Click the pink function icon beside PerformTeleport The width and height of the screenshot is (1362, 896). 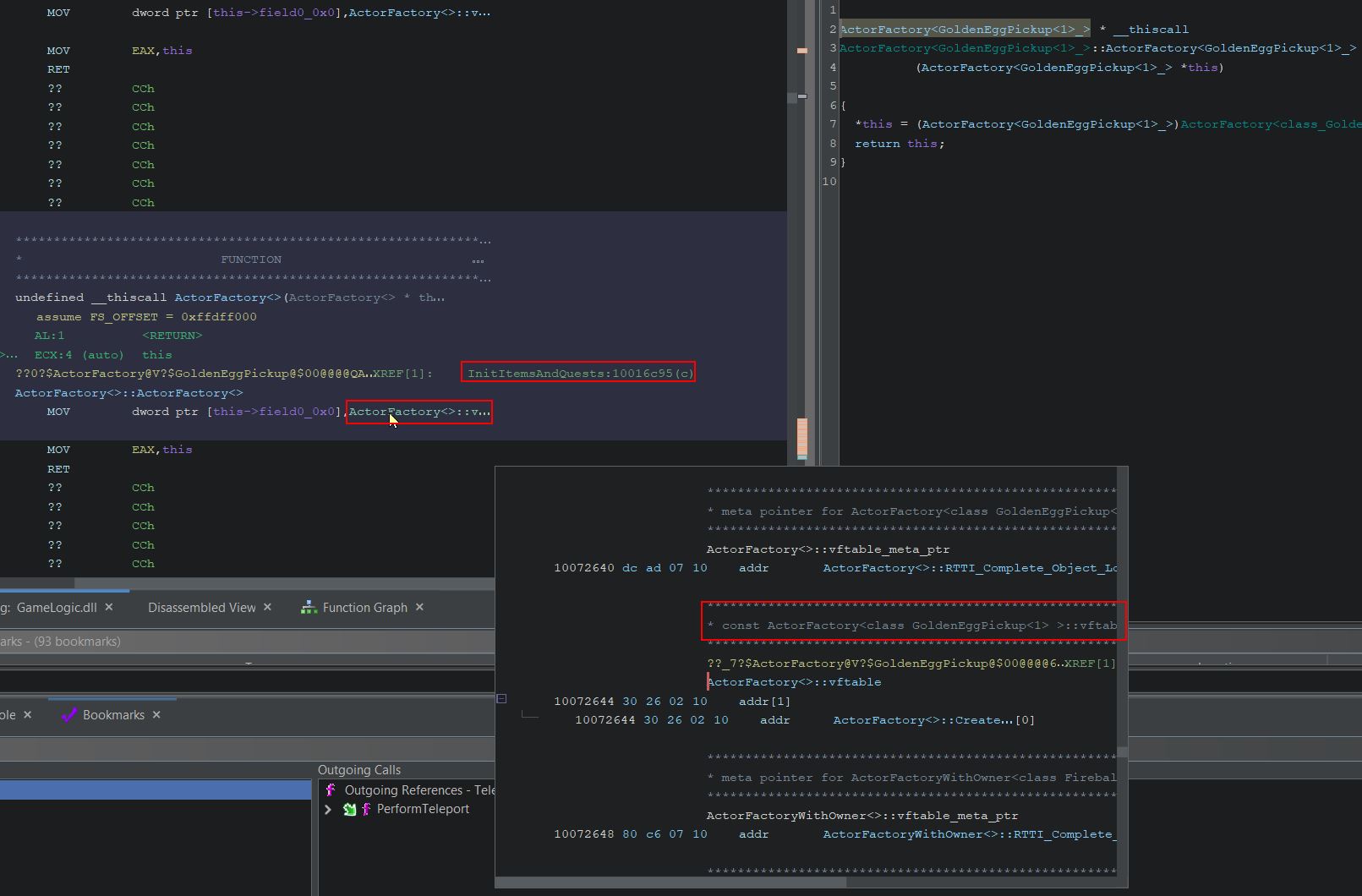pos(366,810)
